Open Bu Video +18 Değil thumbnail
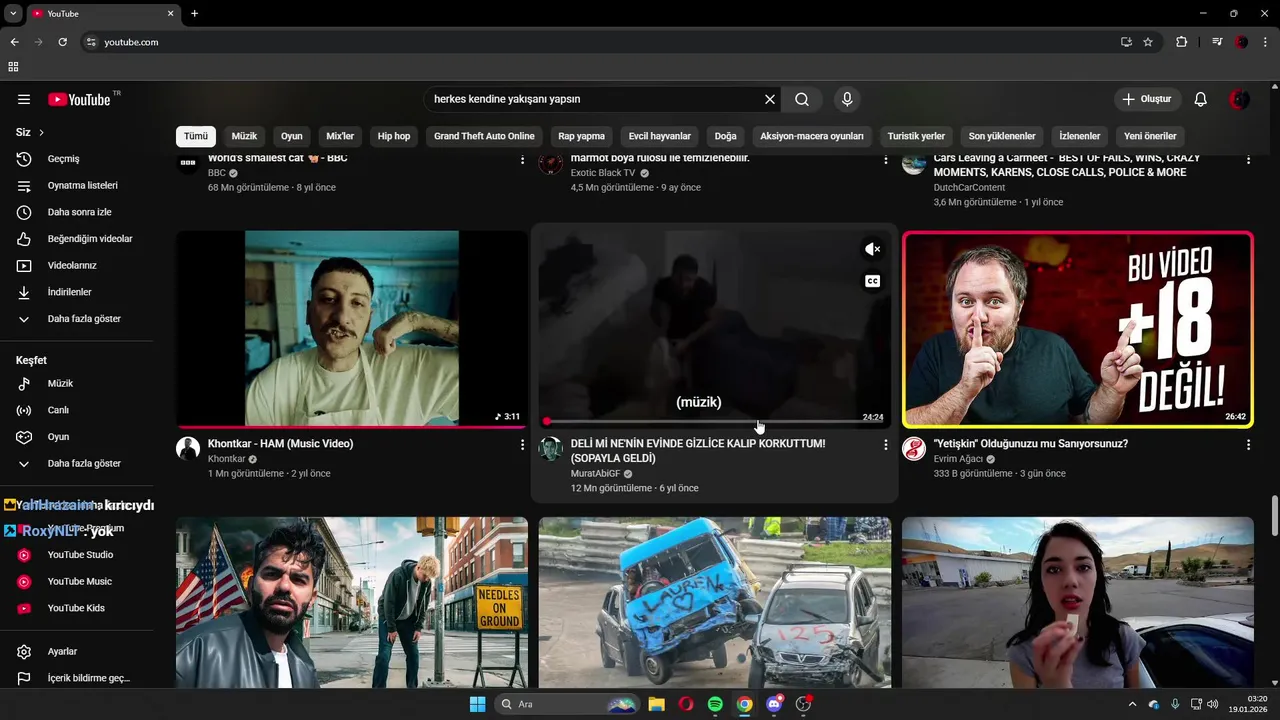This screenshot has width=1280, height=720. point(1078,329)
